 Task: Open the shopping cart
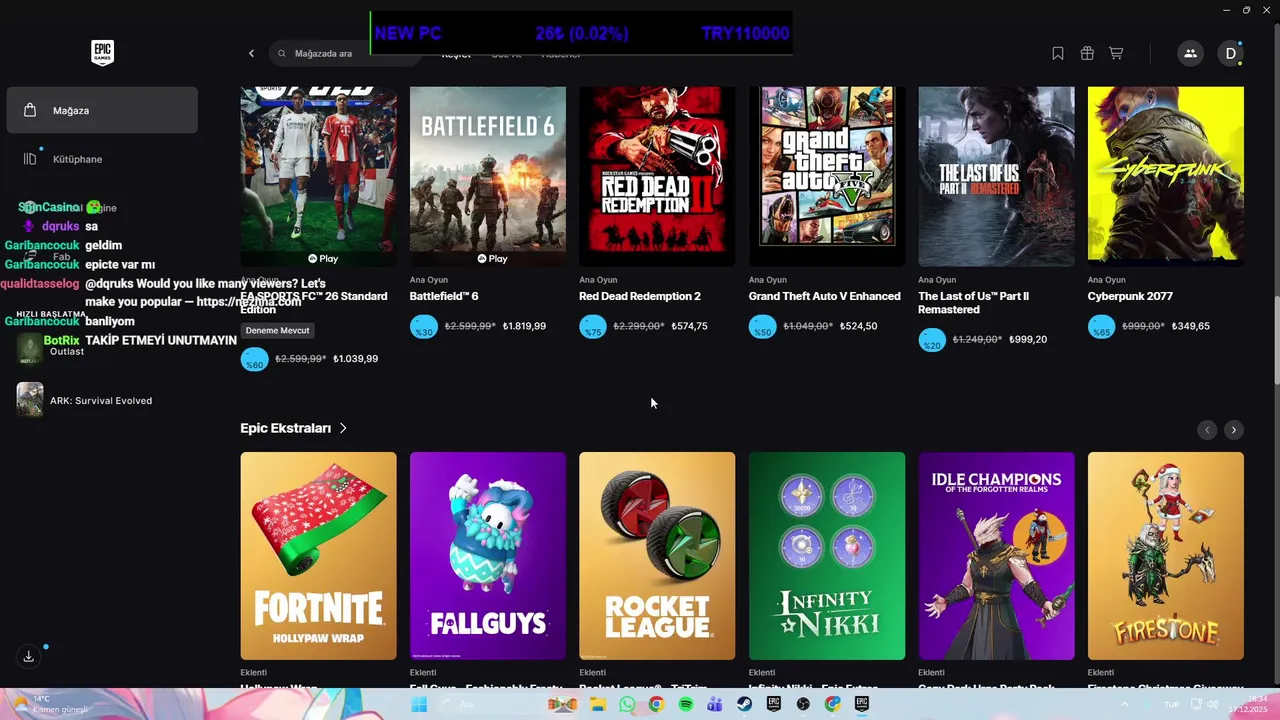click(1116, 53)
